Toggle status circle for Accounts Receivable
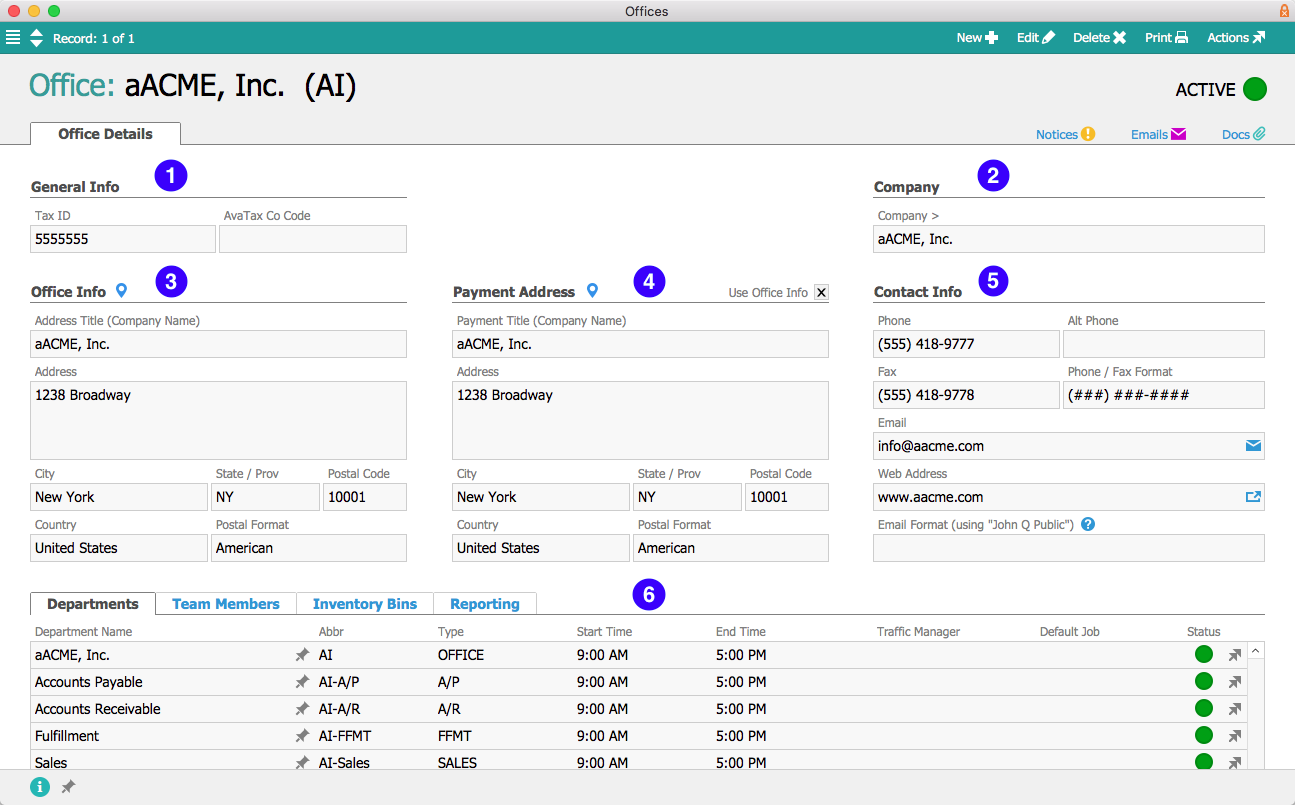Screen dimensions: 1295x805 (x=1204, y=709)
